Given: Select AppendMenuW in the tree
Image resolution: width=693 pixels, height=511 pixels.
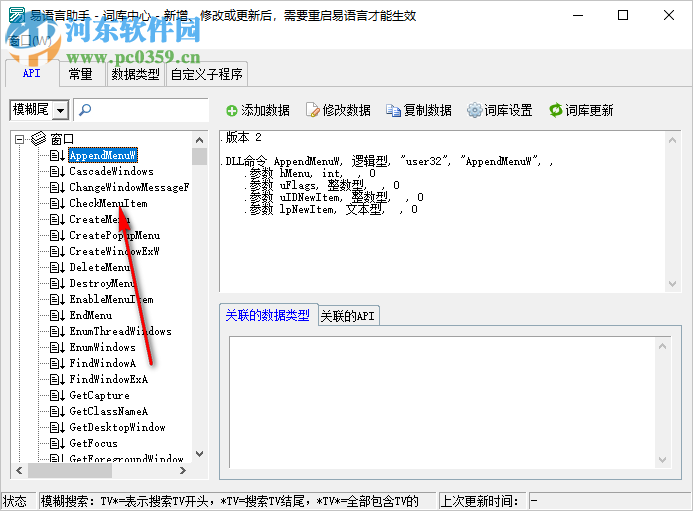Looking at the screenshot, I should pyautogui.click(x=103, y=156).
